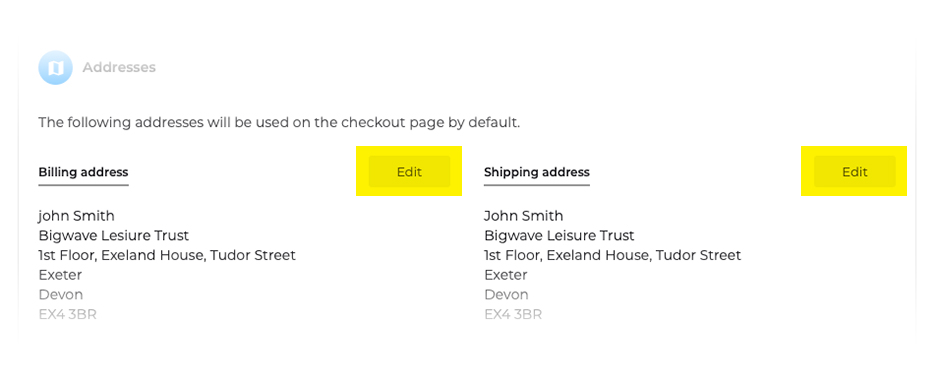Click the blue map Addresses icon
941x369 pixels.
(x=55, y=67)
